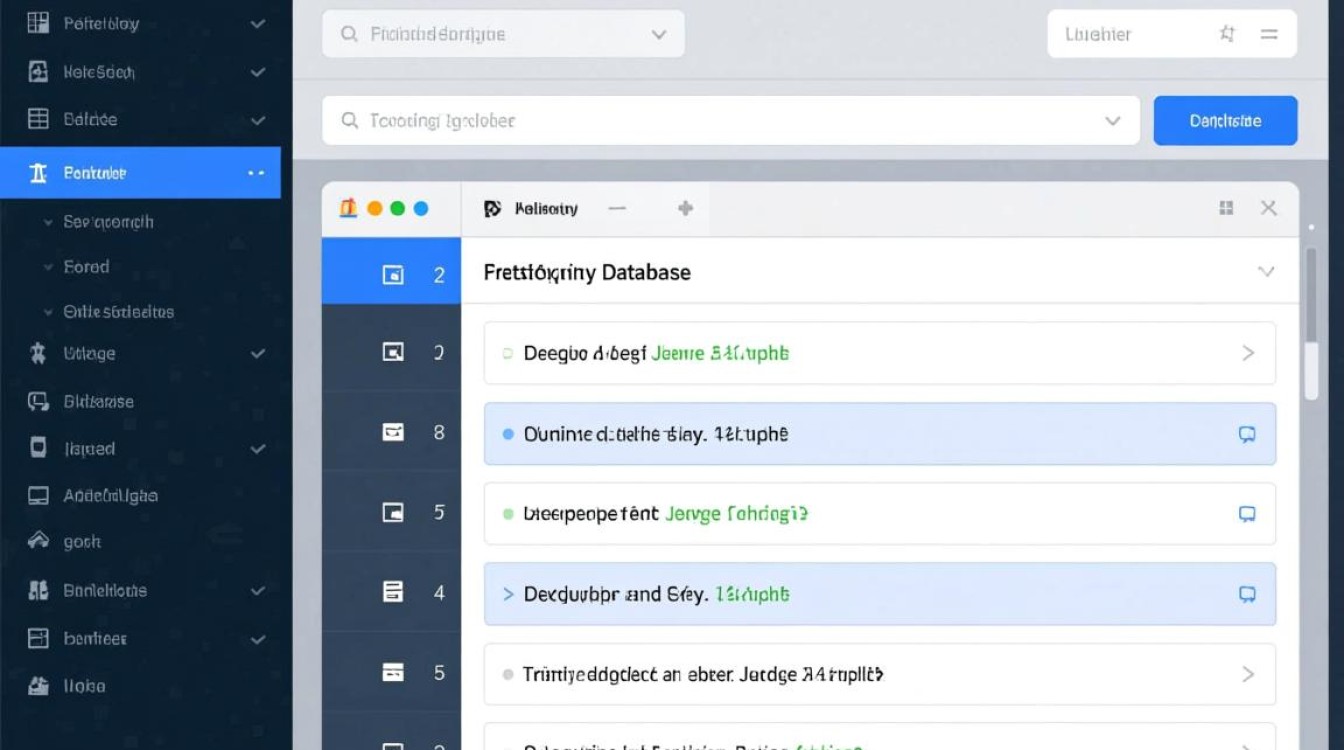1344x750 pixels.
Task: Toggle the green dot in window header
Action: (x=397, y=208)
